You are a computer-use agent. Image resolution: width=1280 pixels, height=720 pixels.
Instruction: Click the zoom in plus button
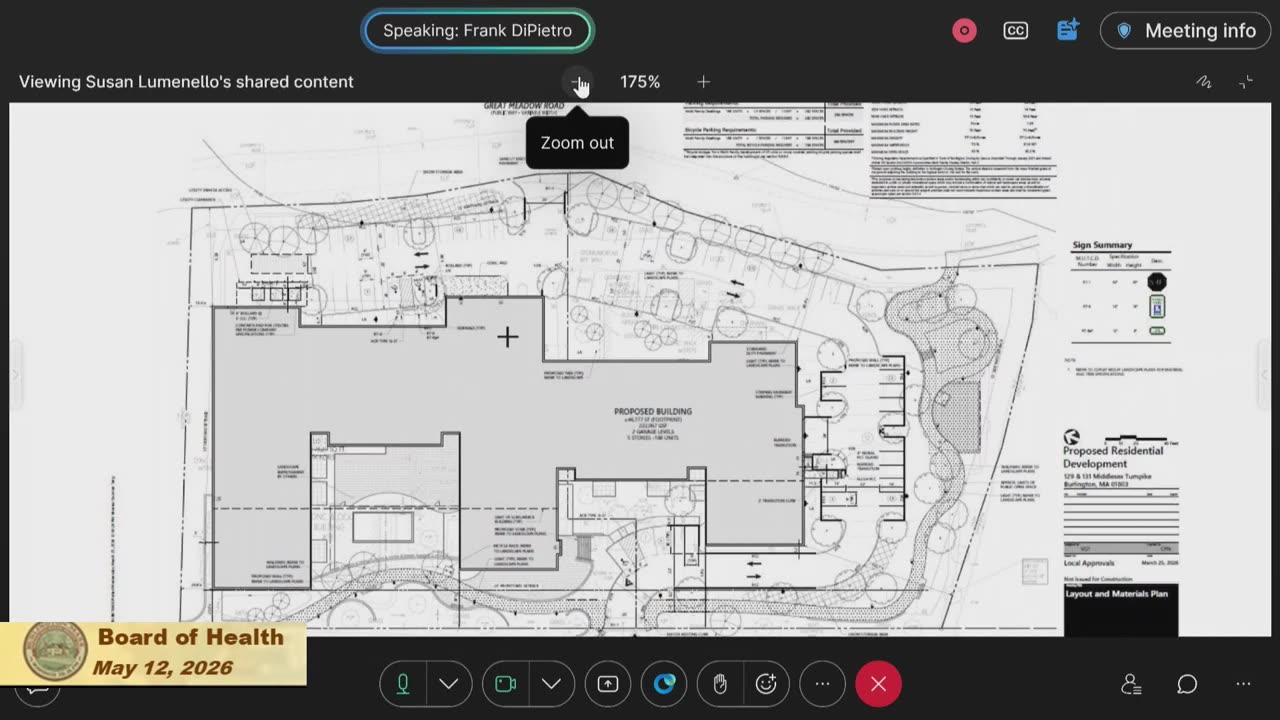(703, 82)
